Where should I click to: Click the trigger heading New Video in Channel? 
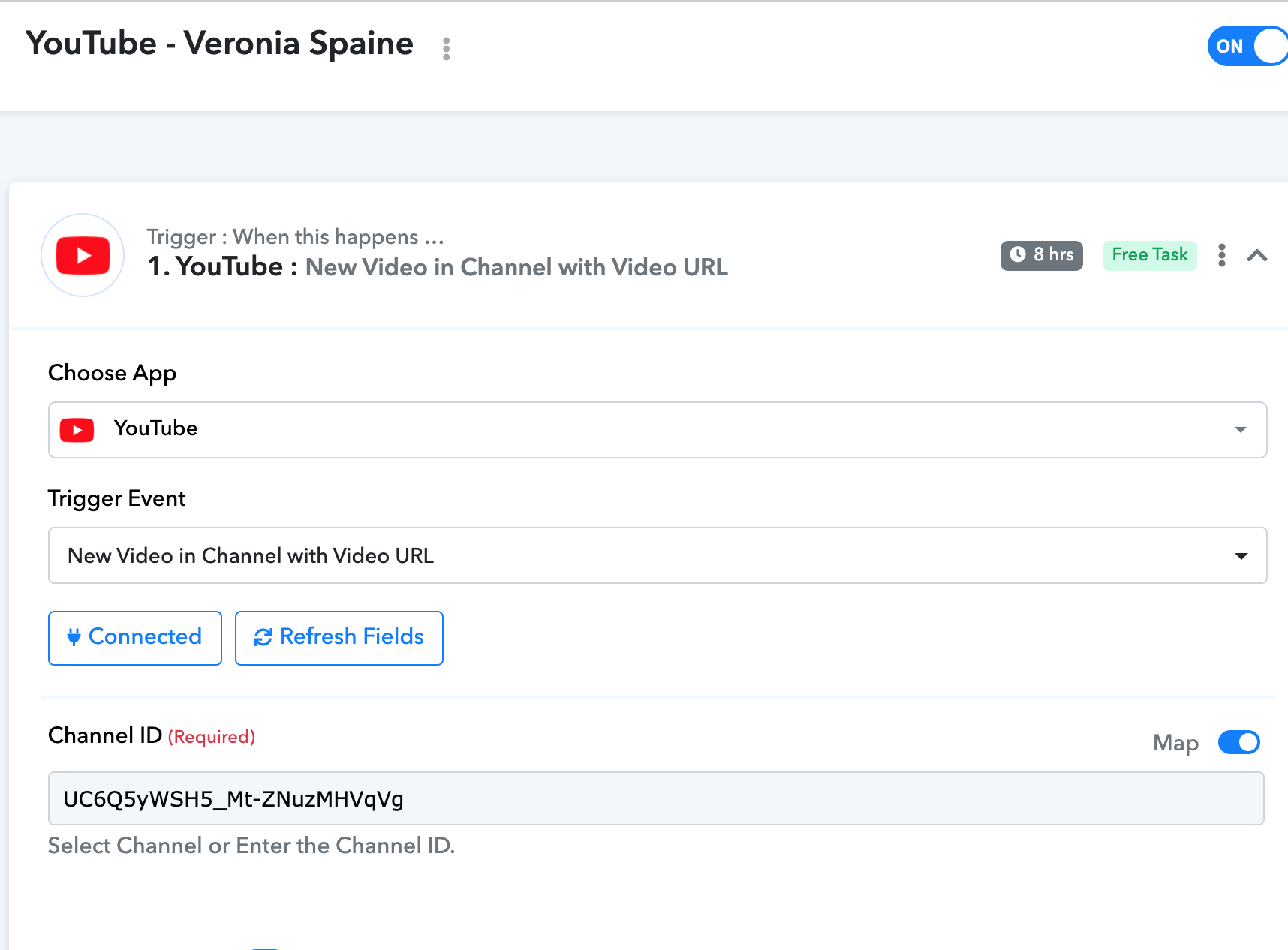point(516,267)
